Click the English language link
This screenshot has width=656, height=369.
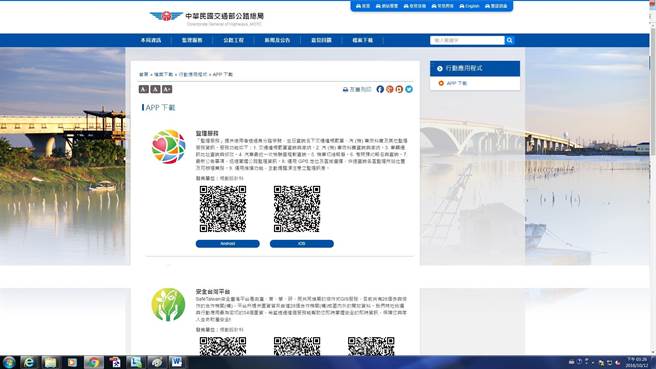(x=469, y=6)
